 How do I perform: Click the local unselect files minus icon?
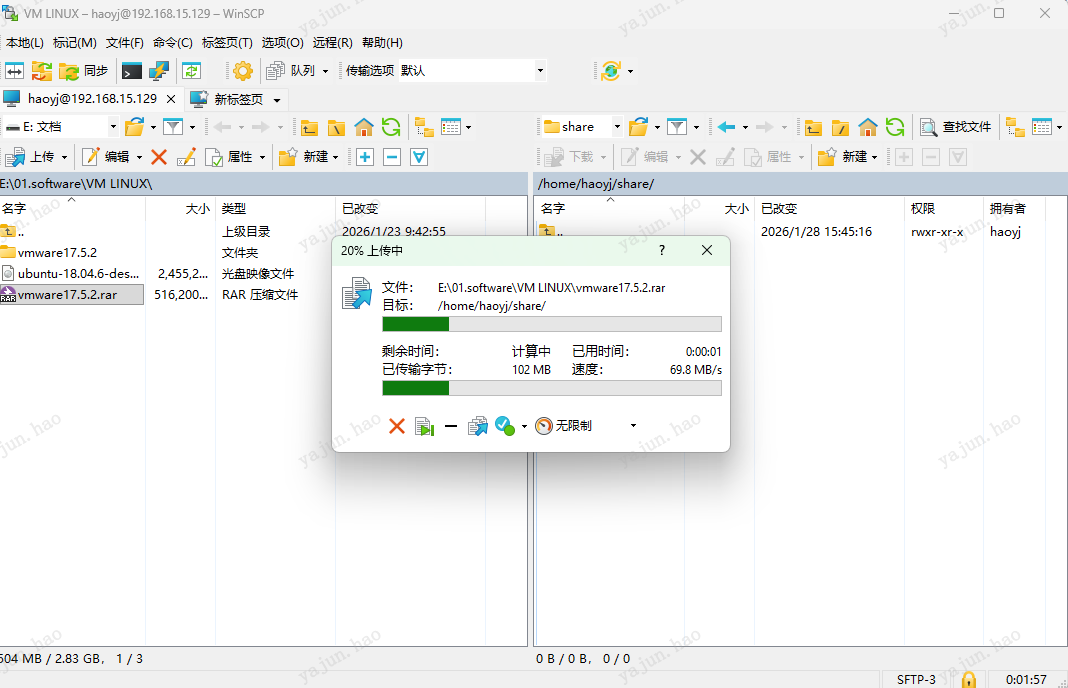[392, 157]
